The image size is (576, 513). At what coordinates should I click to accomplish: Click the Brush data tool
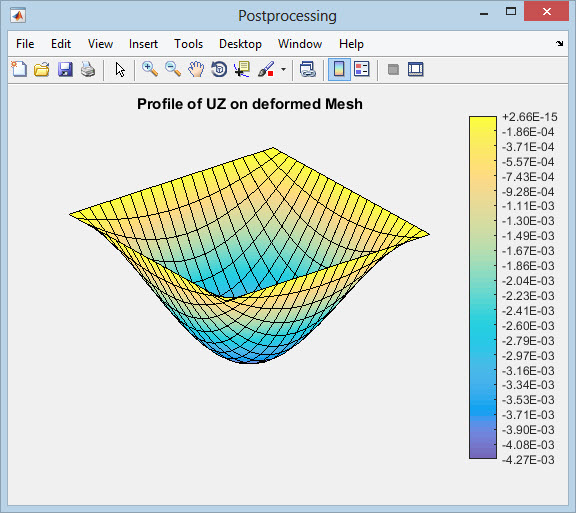(x=266, y=69)
